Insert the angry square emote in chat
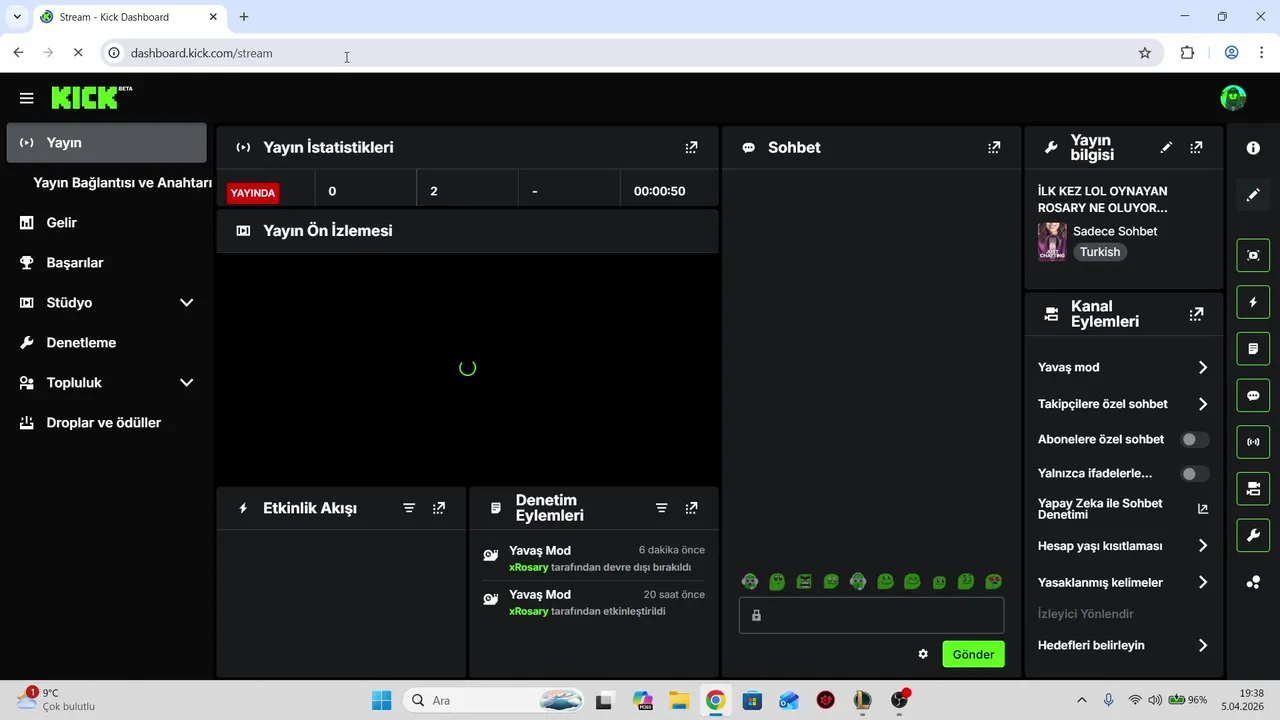Screen dimensions: 1280x720 pyautogui.click(x=804, y=581)
